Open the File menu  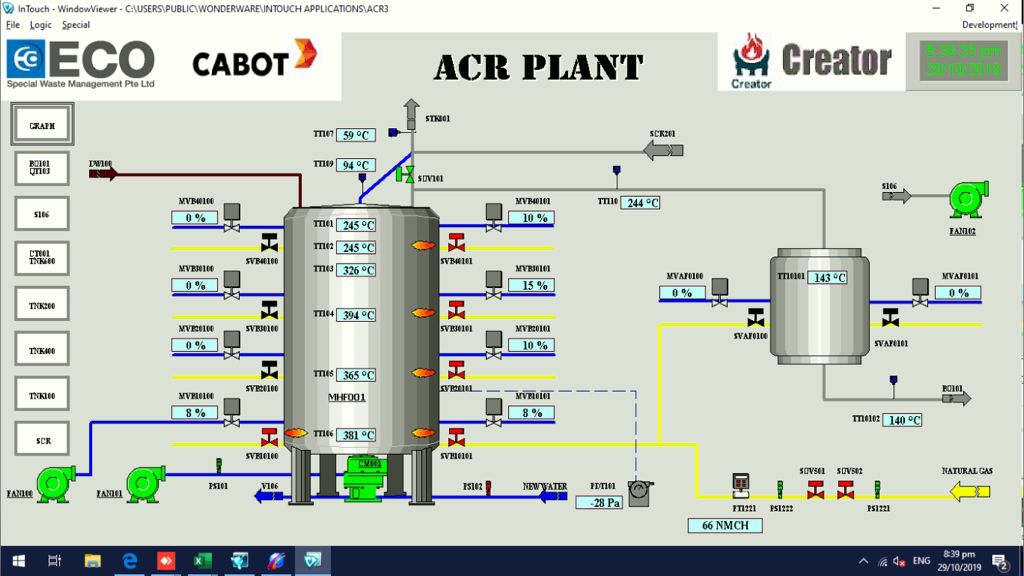pos(13,25)
